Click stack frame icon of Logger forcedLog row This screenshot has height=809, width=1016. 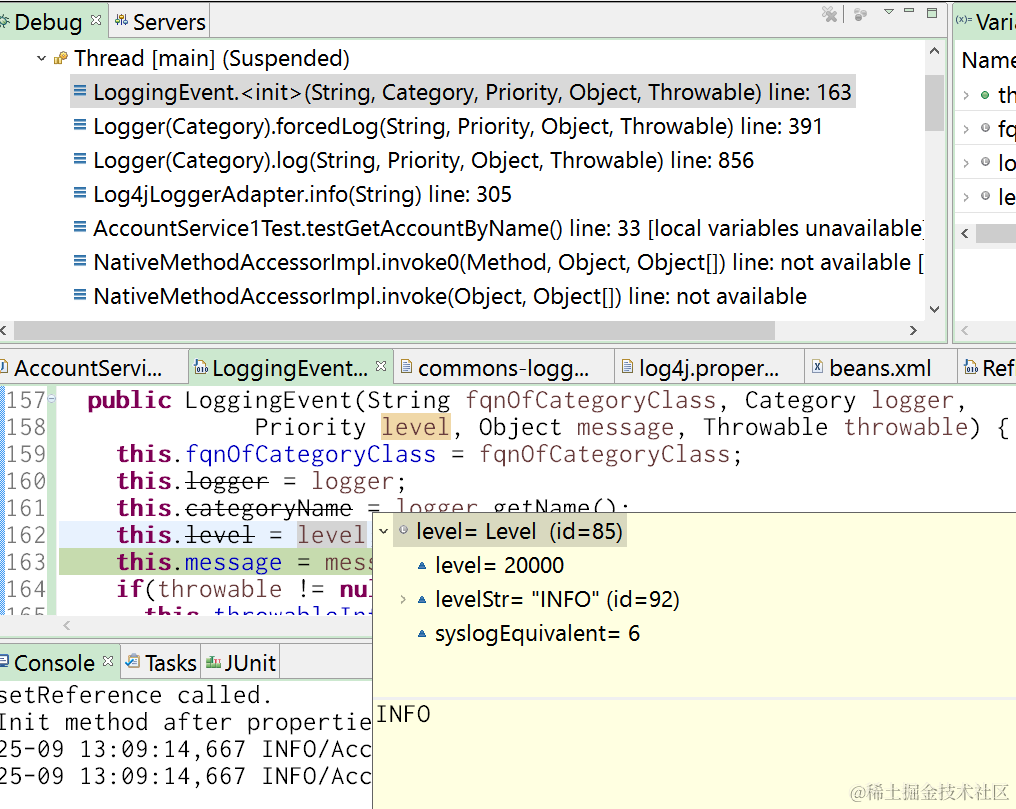[x=80, y=124]
